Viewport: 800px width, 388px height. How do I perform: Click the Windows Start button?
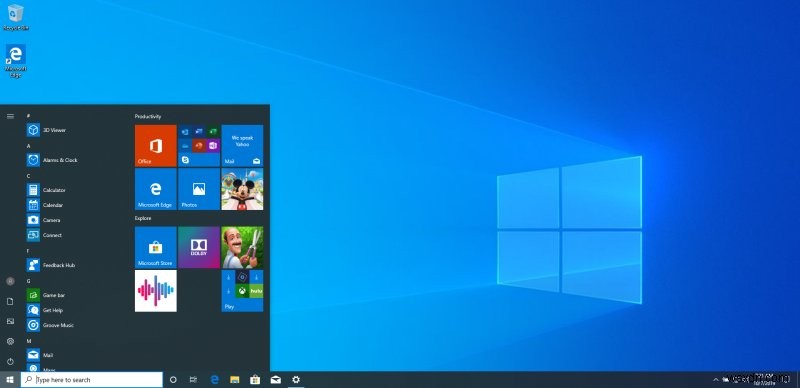[x=10, y=379]
